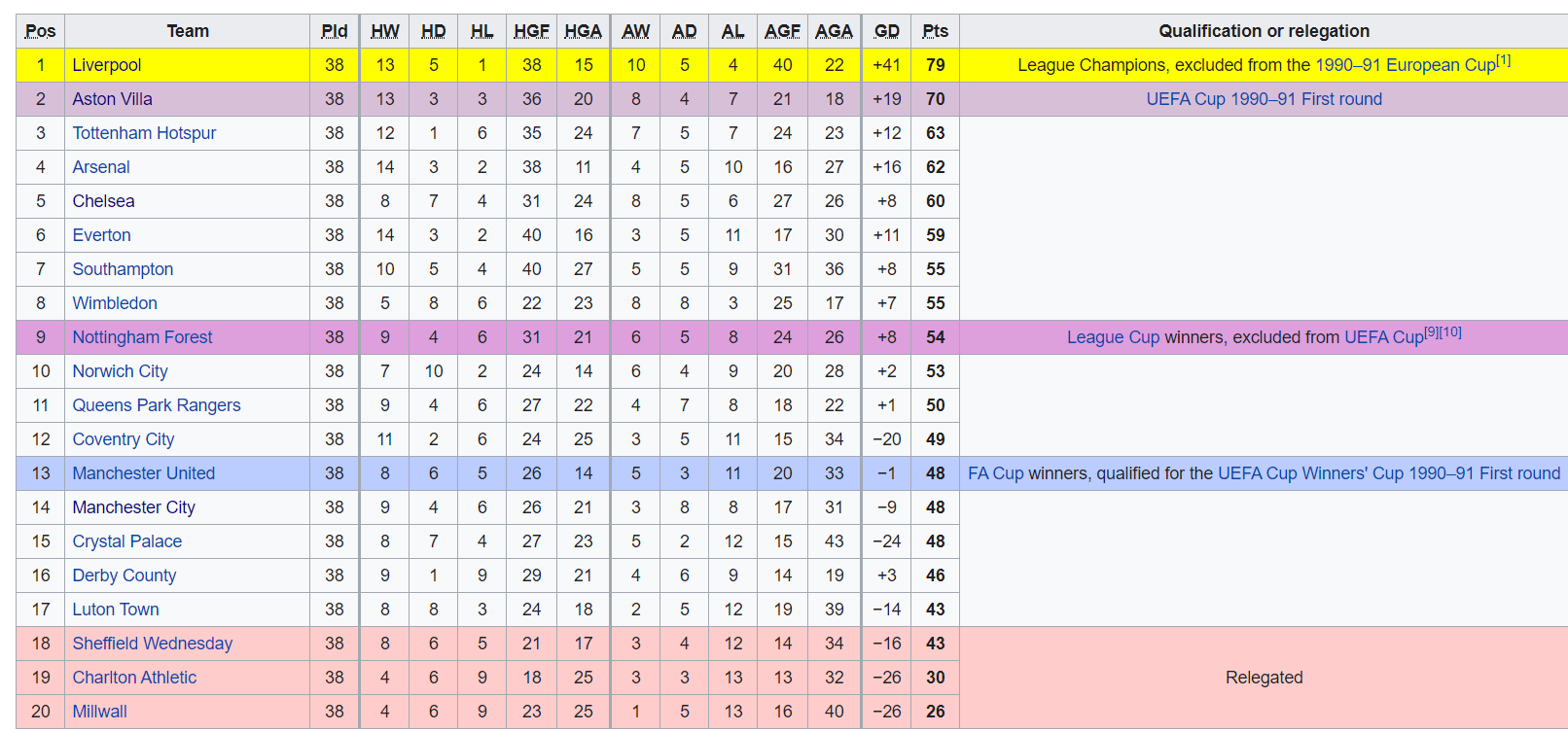Screen dimensions: 1568x732
Task: Click the Sheffield Wednesday link
Action: 153,644
